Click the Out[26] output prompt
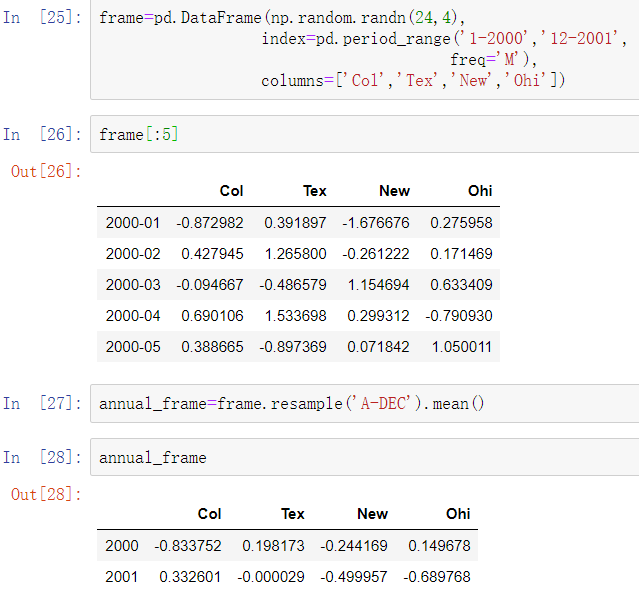Screen dimensions: 639x599 (x=46, y=172)
